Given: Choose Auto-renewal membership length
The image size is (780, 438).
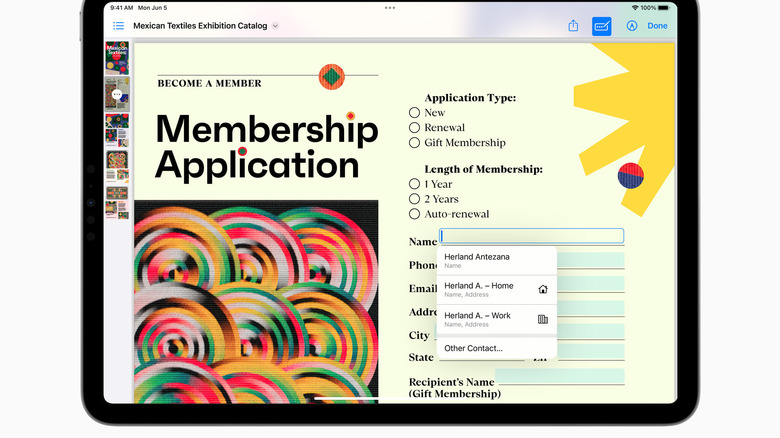Looking at the screenshot, I should (414, 214).
